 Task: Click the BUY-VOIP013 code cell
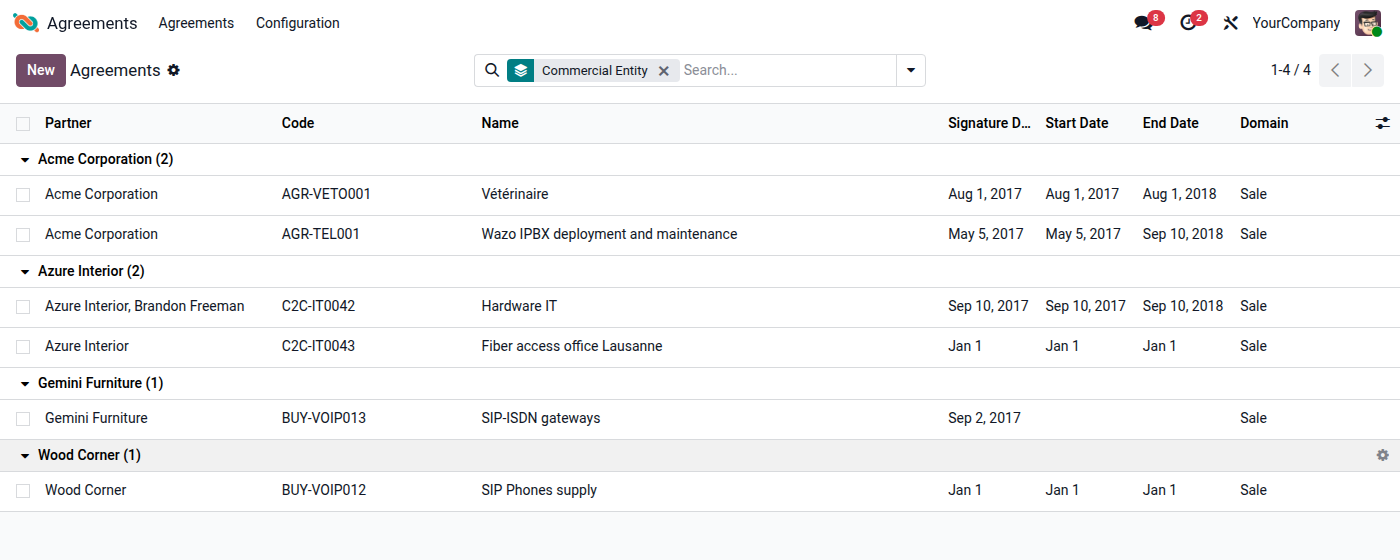coord(324,418)
